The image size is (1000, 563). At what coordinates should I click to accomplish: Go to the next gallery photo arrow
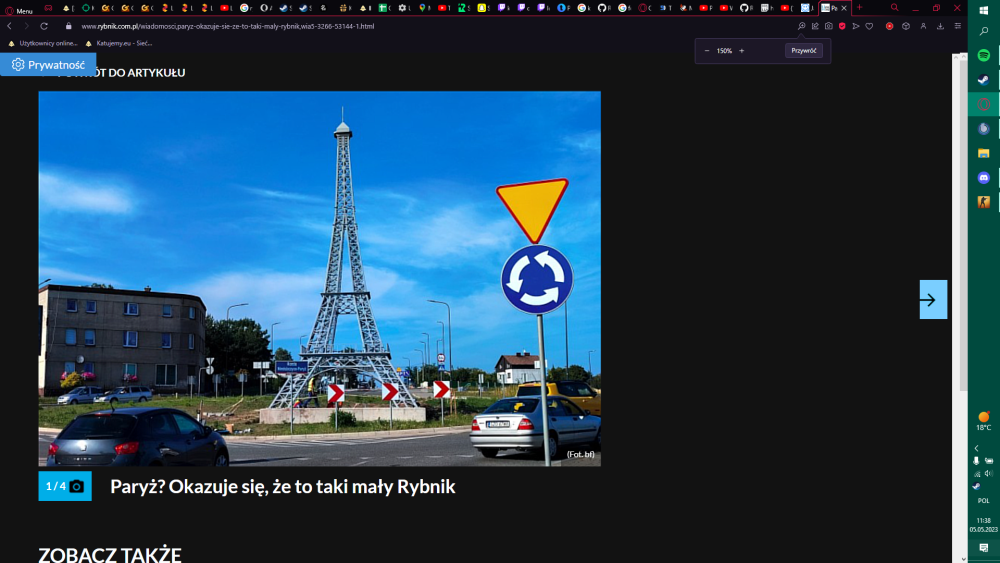click(933, 299)
